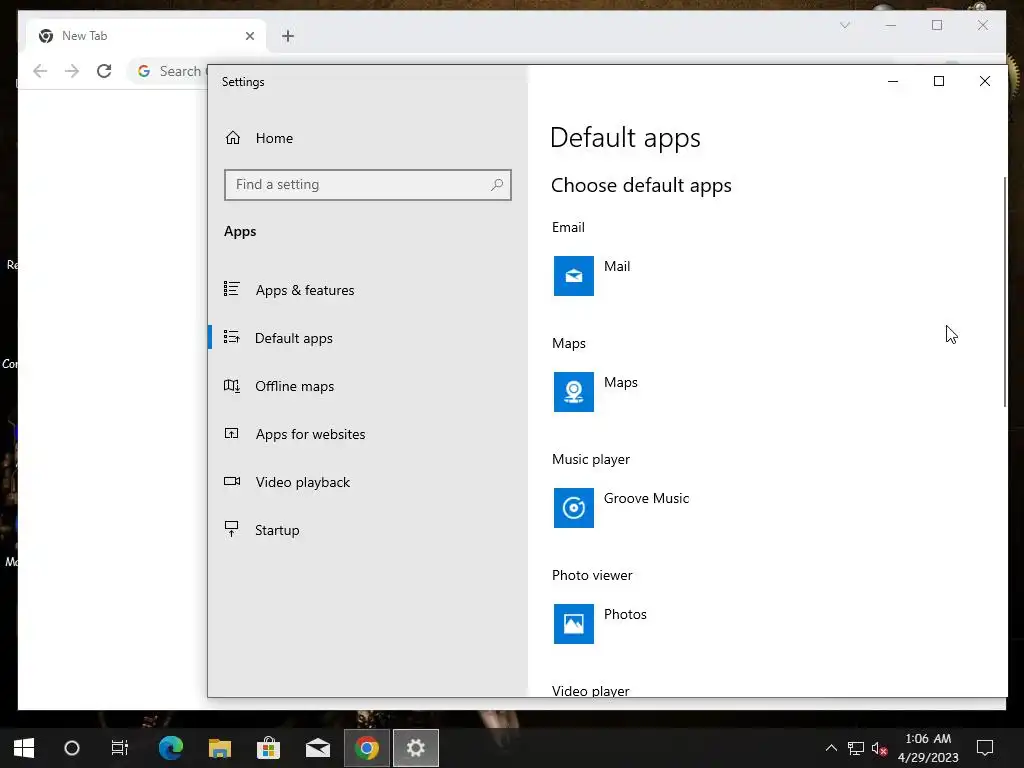1024x768 pixels.
Task: Click the Find a setting search box
Action: 368,185
